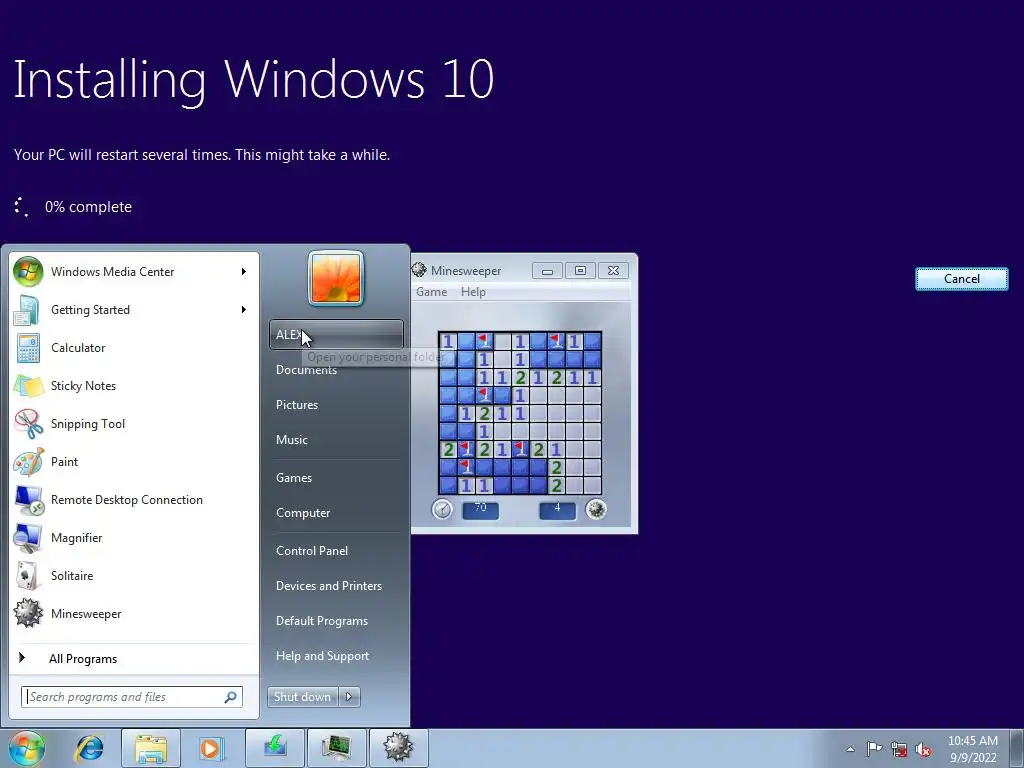Cancel the Windows 10 installation
The height and width of the screenshot is (768, 1024).
click(961, 279)
